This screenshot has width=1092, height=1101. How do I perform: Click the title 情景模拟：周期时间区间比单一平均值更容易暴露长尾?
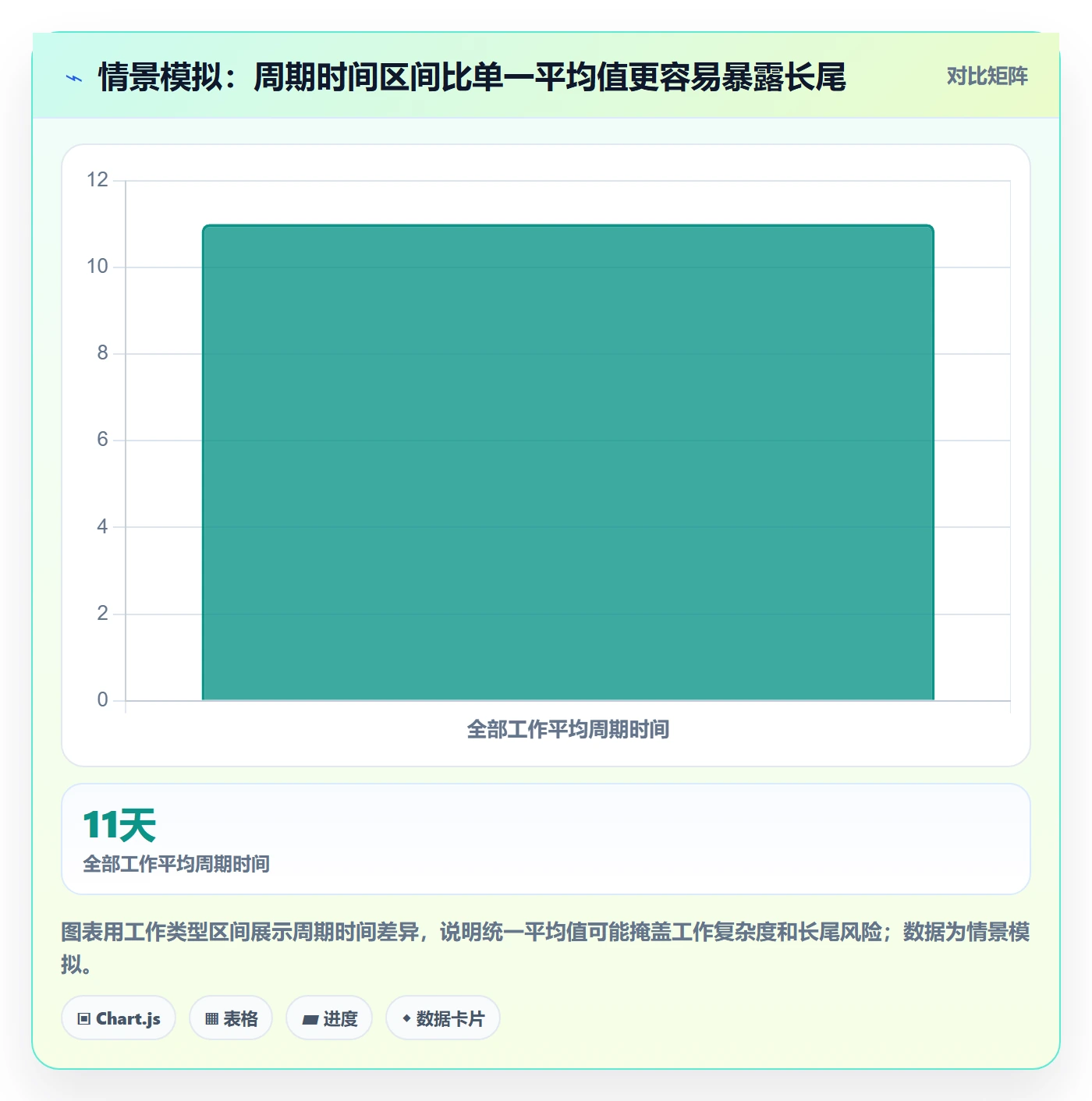click(x=472, y=78)
